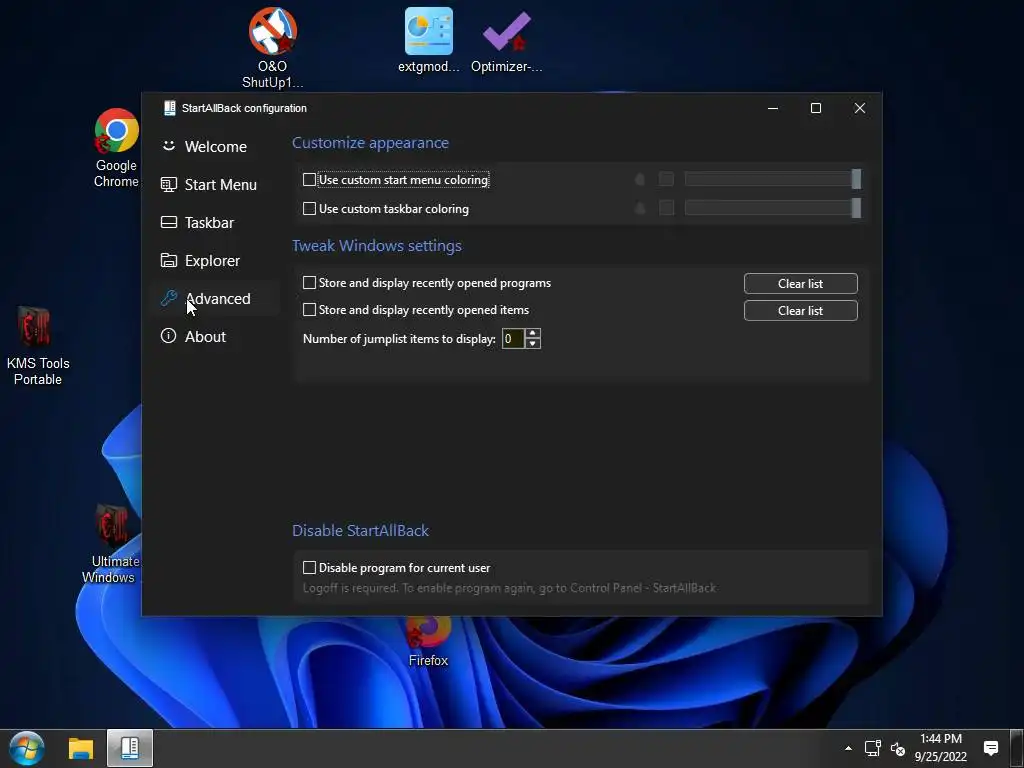Click the start menu color drop icon
Screen dimensions: 1024x768
tap(640, 179)
